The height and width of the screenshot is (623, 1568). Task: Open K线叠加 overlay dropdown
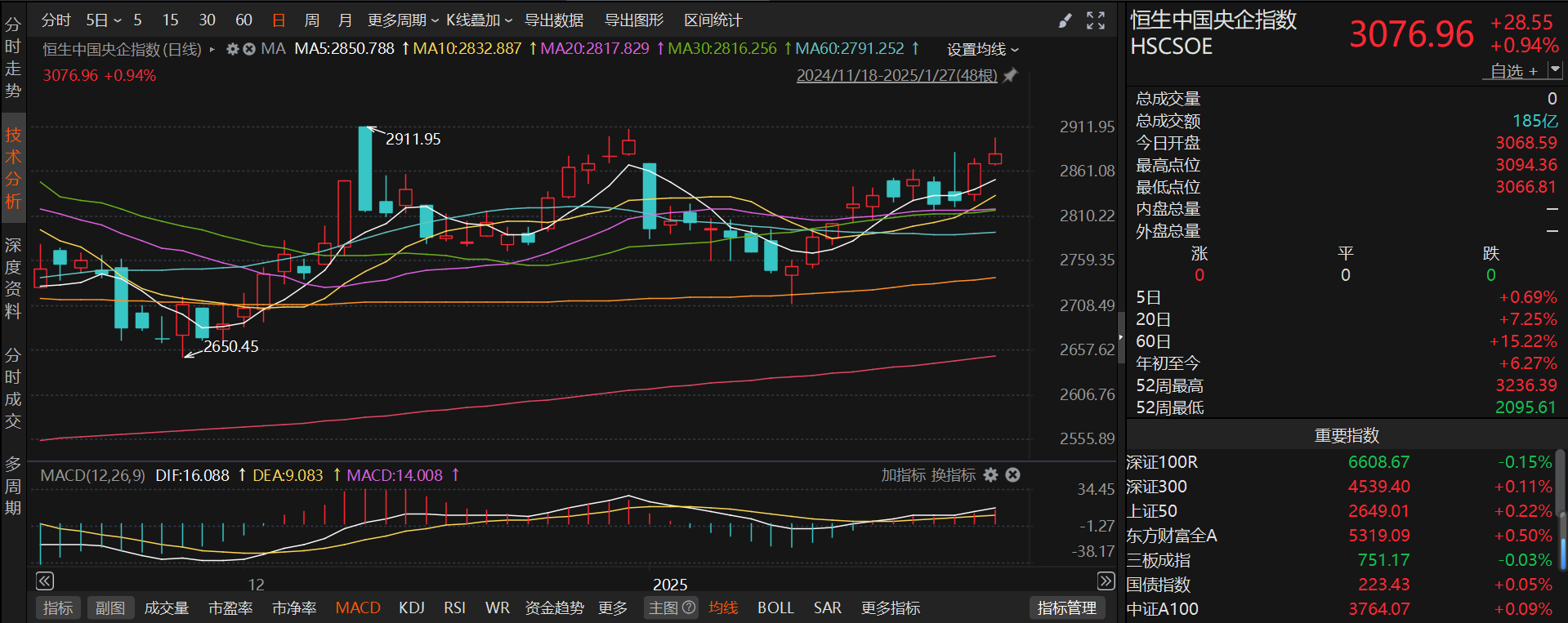479,20
